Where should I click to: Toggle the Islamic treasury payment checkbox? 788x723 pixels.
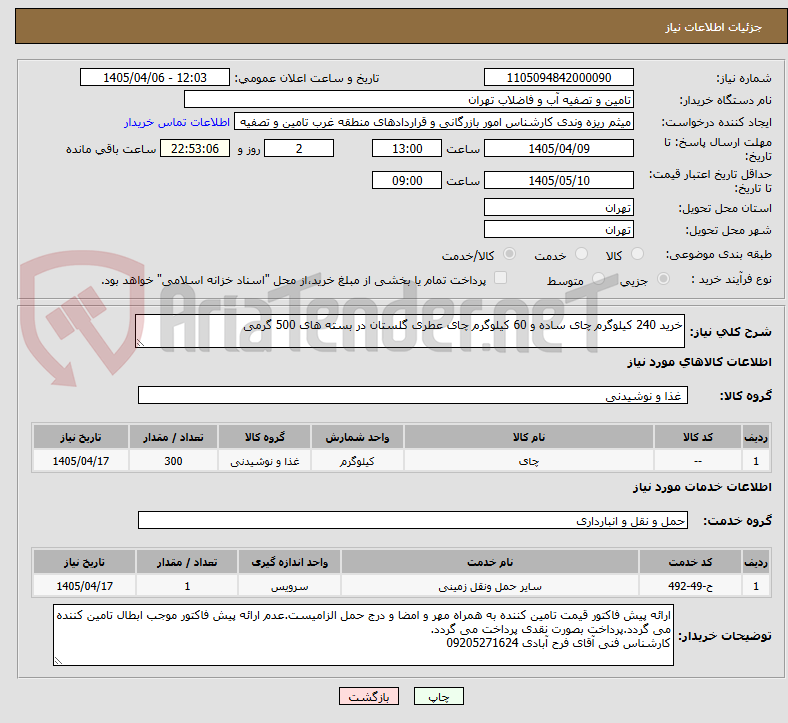[501, 278]
